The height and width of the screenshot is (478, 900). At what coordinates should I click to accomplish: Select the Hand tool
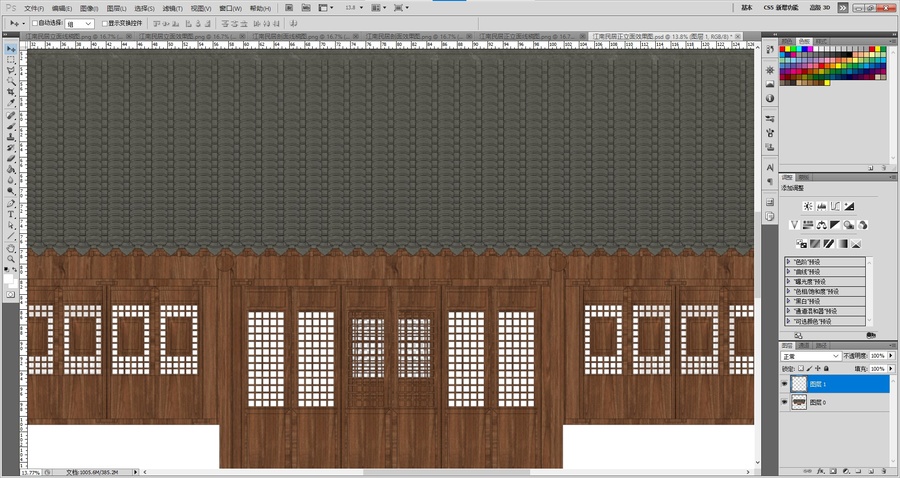[x=11, y=248]
